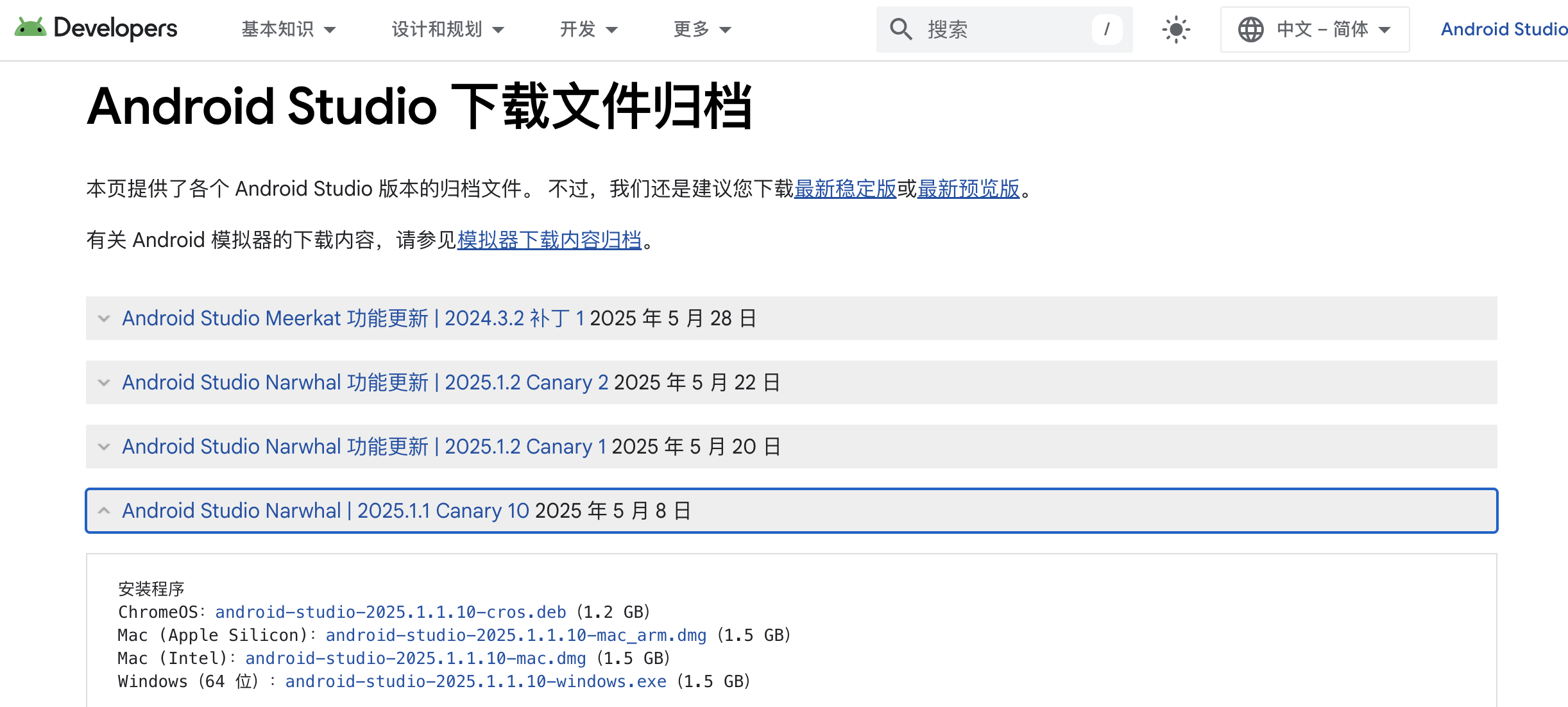Open the 开发 navigation menu

[x=588, y=30]
